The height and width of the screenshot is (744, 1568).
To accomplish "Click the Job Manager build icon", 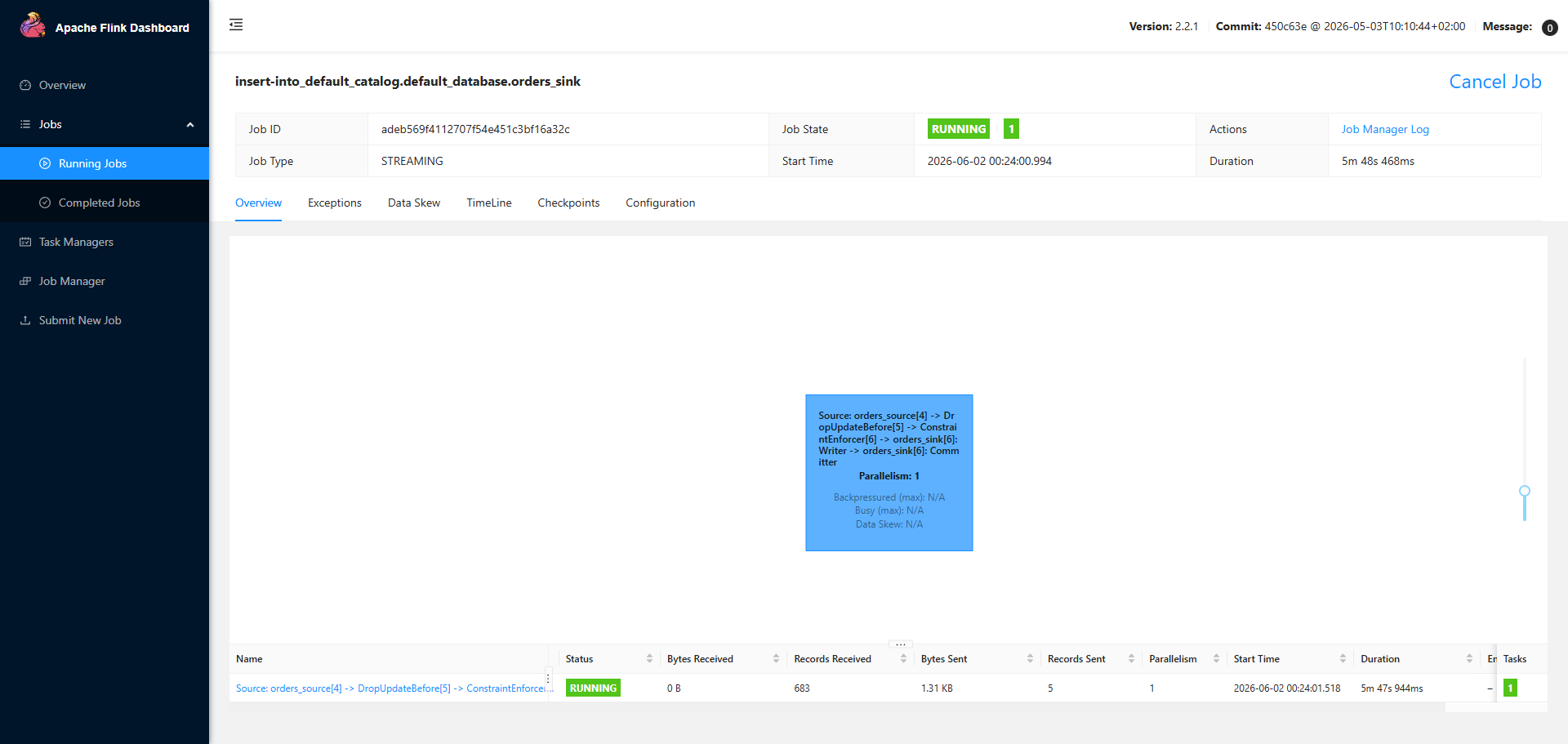I will (25, 281).
